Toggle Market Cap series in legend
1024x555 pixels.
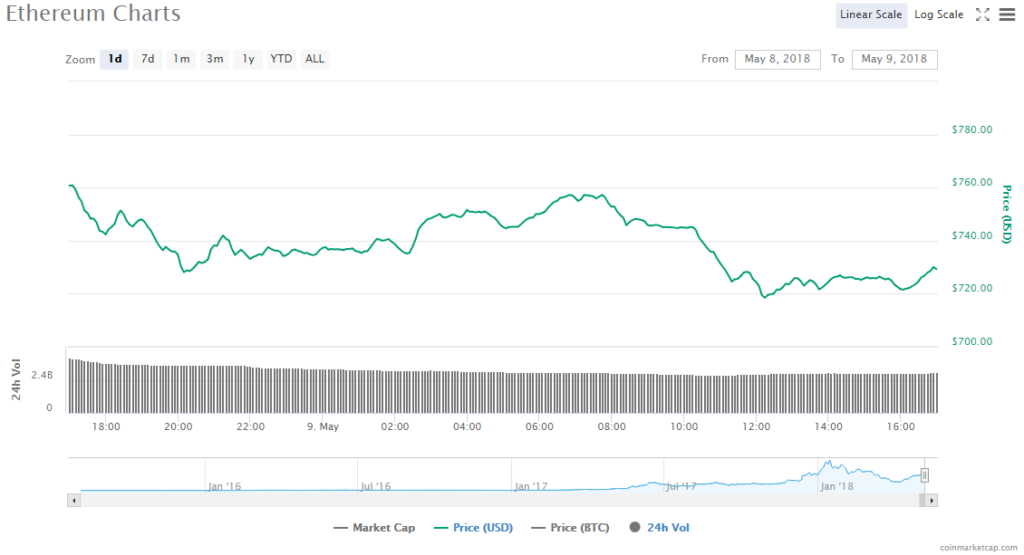click(x=374, y=527)
